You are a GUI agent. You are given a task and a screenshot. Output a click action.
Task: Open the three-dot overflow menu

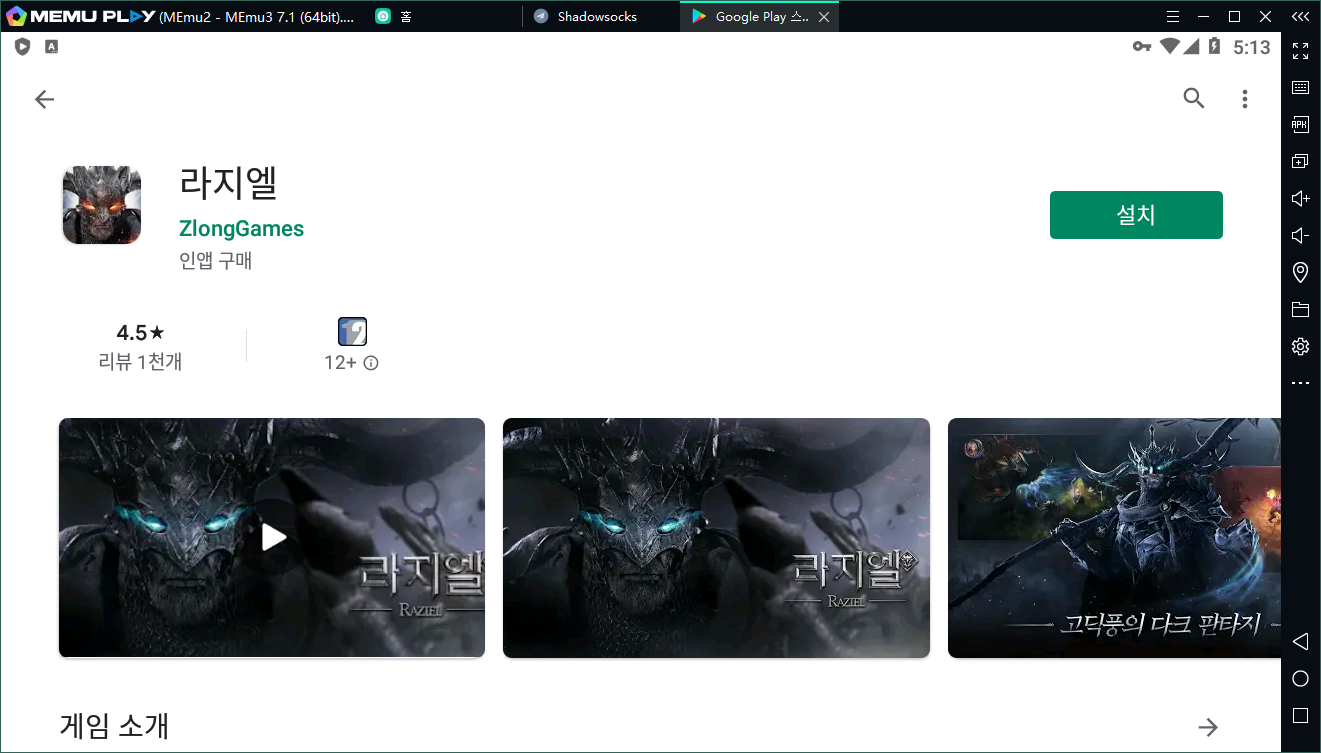pyautogui.click(x=1244, y=99)
